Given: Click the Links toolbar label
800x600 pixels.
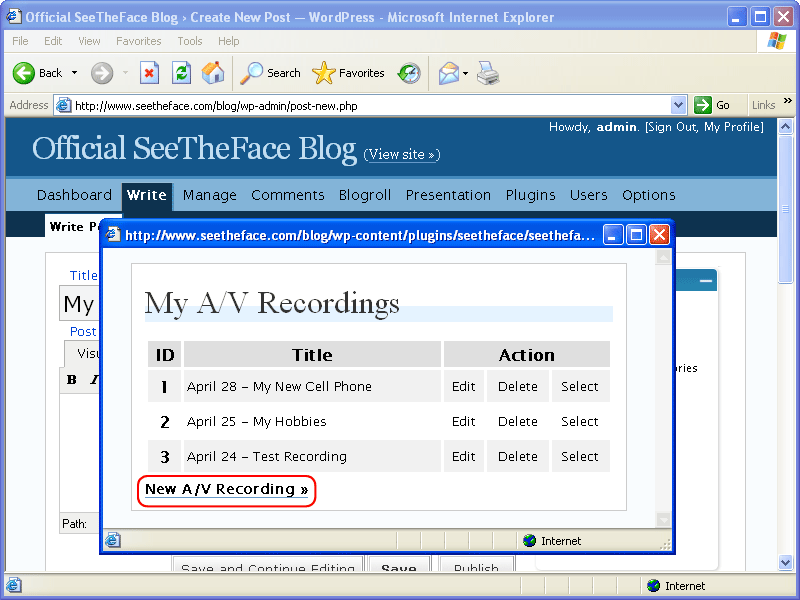Looking at the screenshot, I should [763, 105].
